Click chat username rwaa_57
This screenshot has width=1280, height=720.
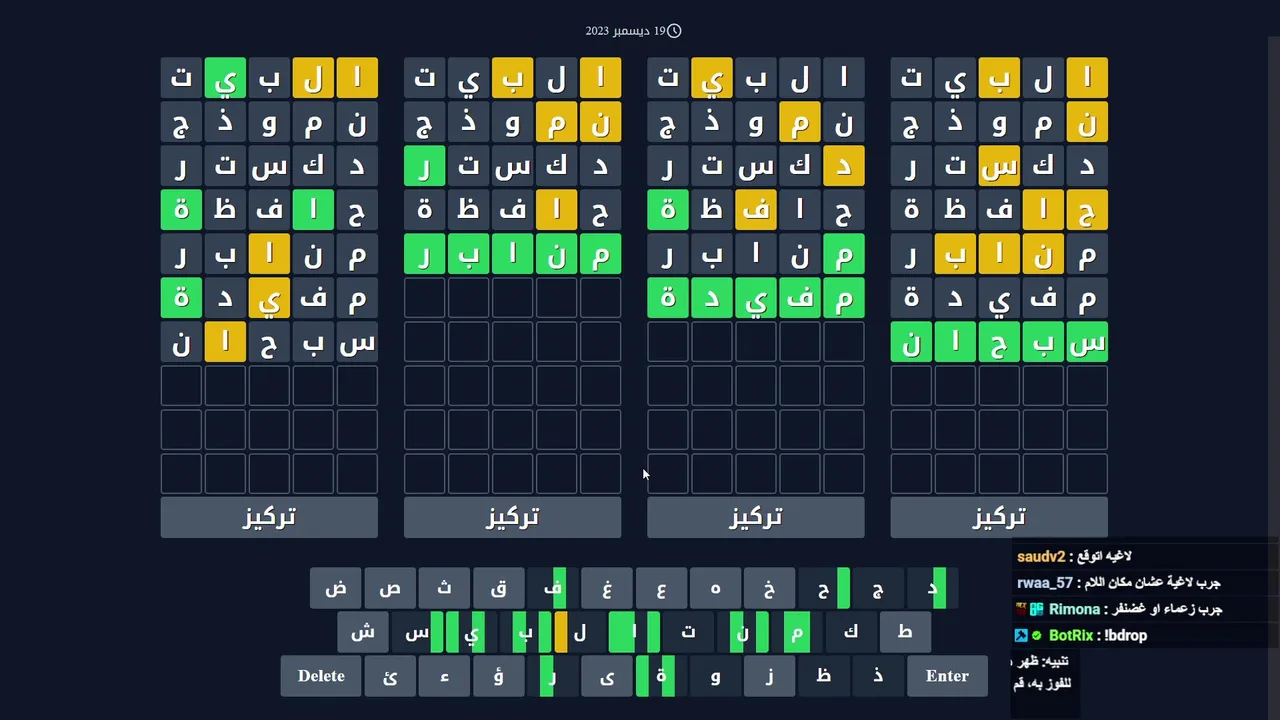1045,583
